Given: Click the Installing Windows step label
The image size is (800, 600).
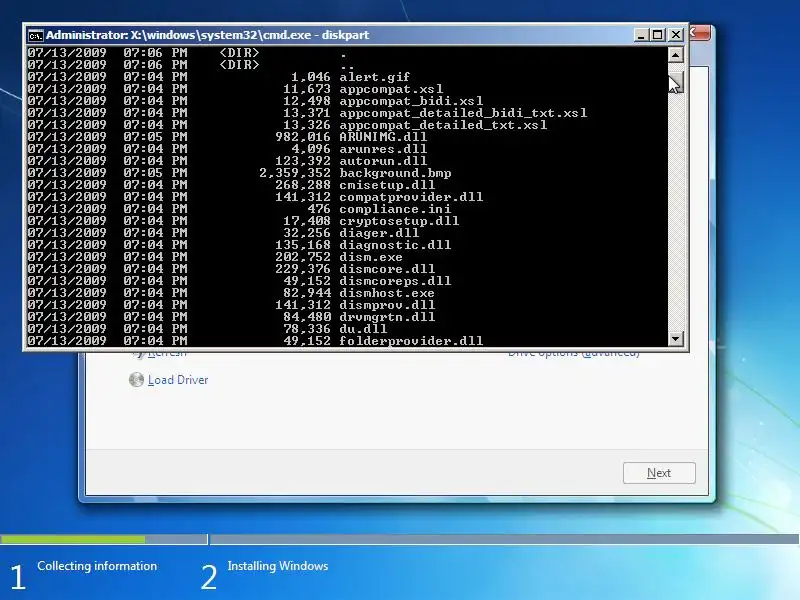Looking at the screenshot, I should coord(278,566).
